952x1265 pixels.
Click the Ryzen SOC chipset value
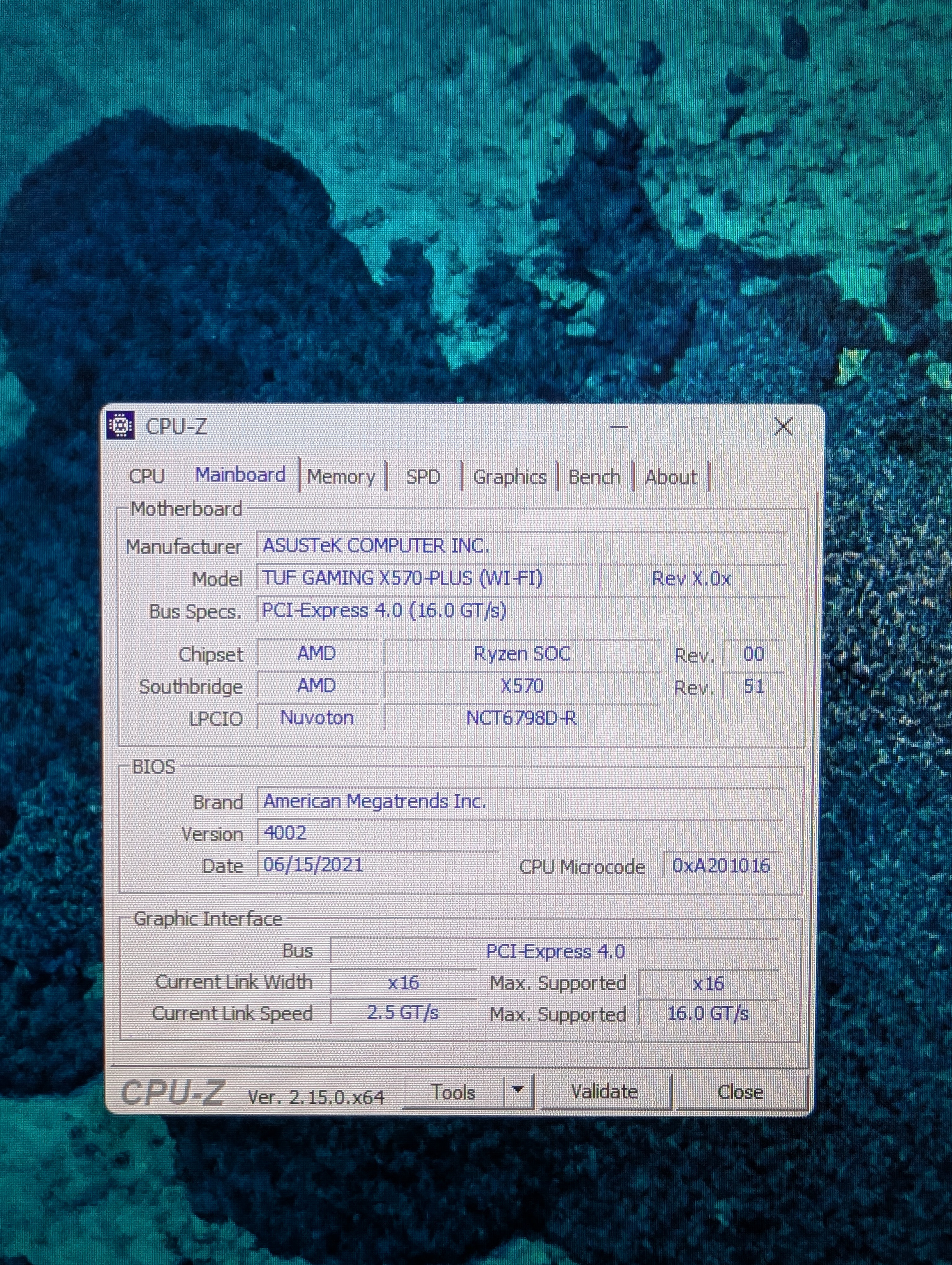[522, 654]
